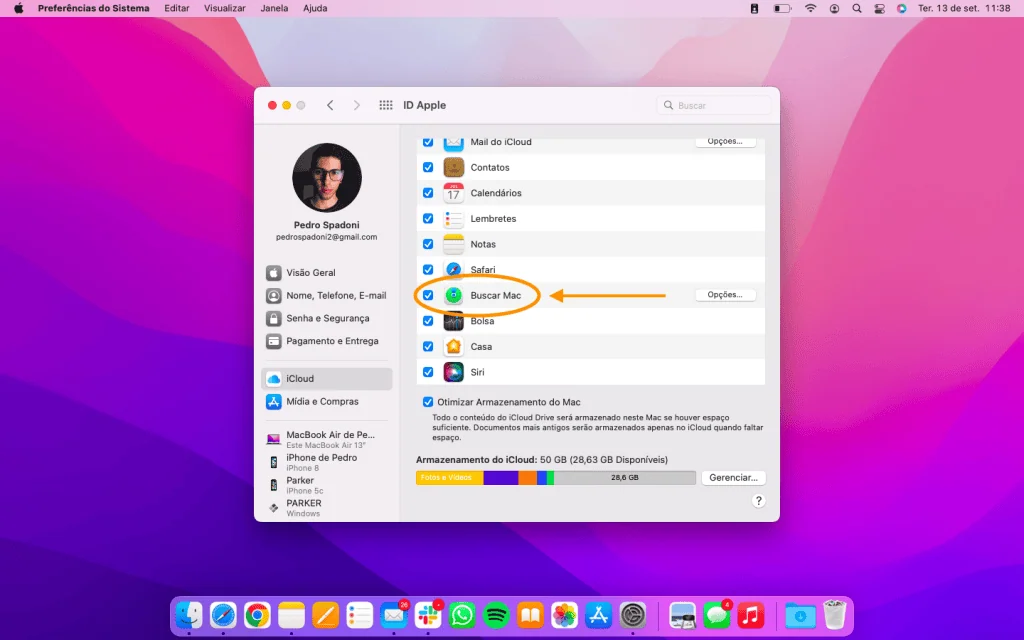The height and width of the screenshot is (640, 1024).
Task: Toggle the Calendários checkbox off
Action: click(428, 192)
